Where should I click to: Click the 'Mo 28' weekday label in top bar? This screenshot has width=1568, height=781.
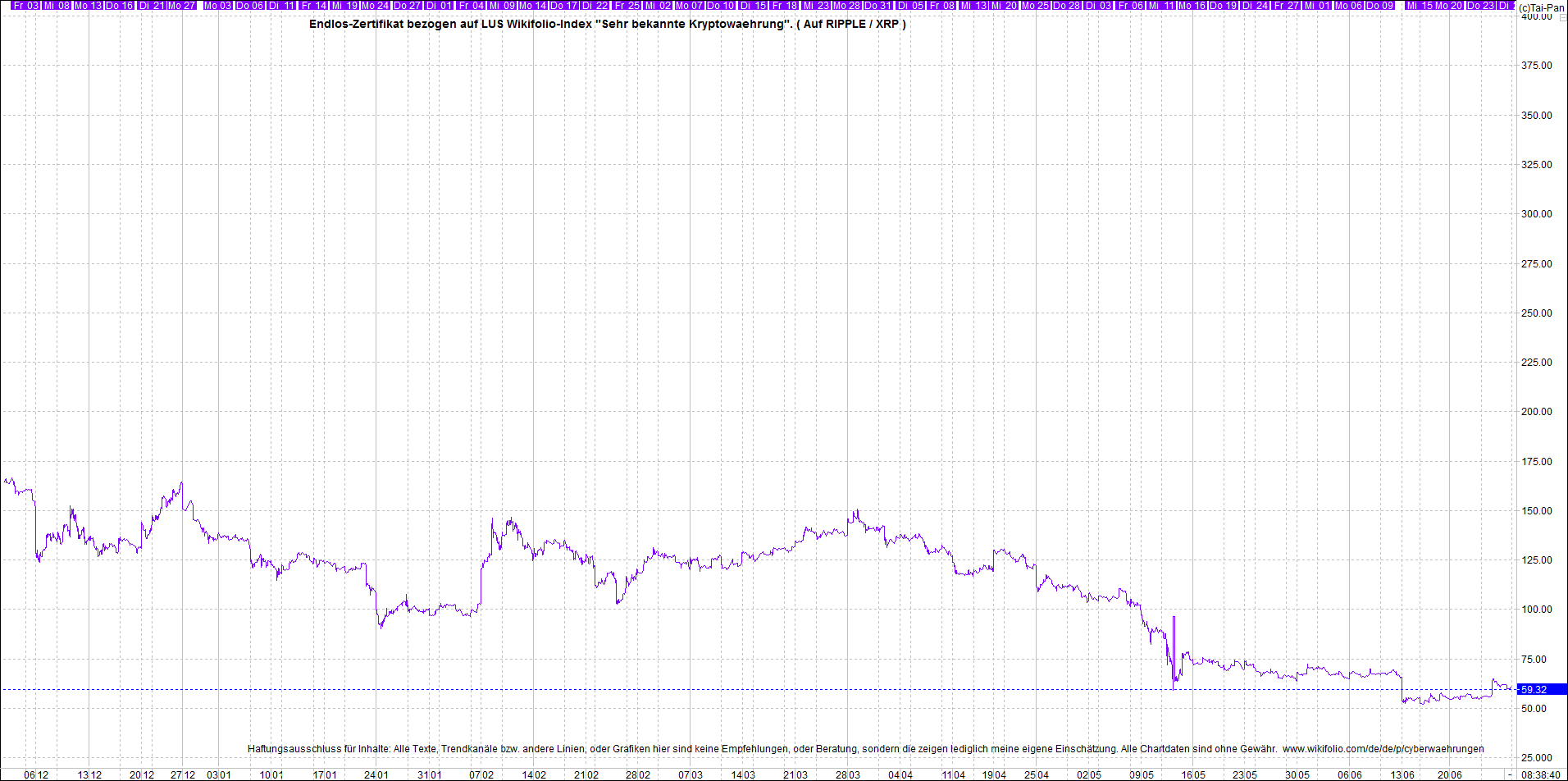tap(848, 6)
